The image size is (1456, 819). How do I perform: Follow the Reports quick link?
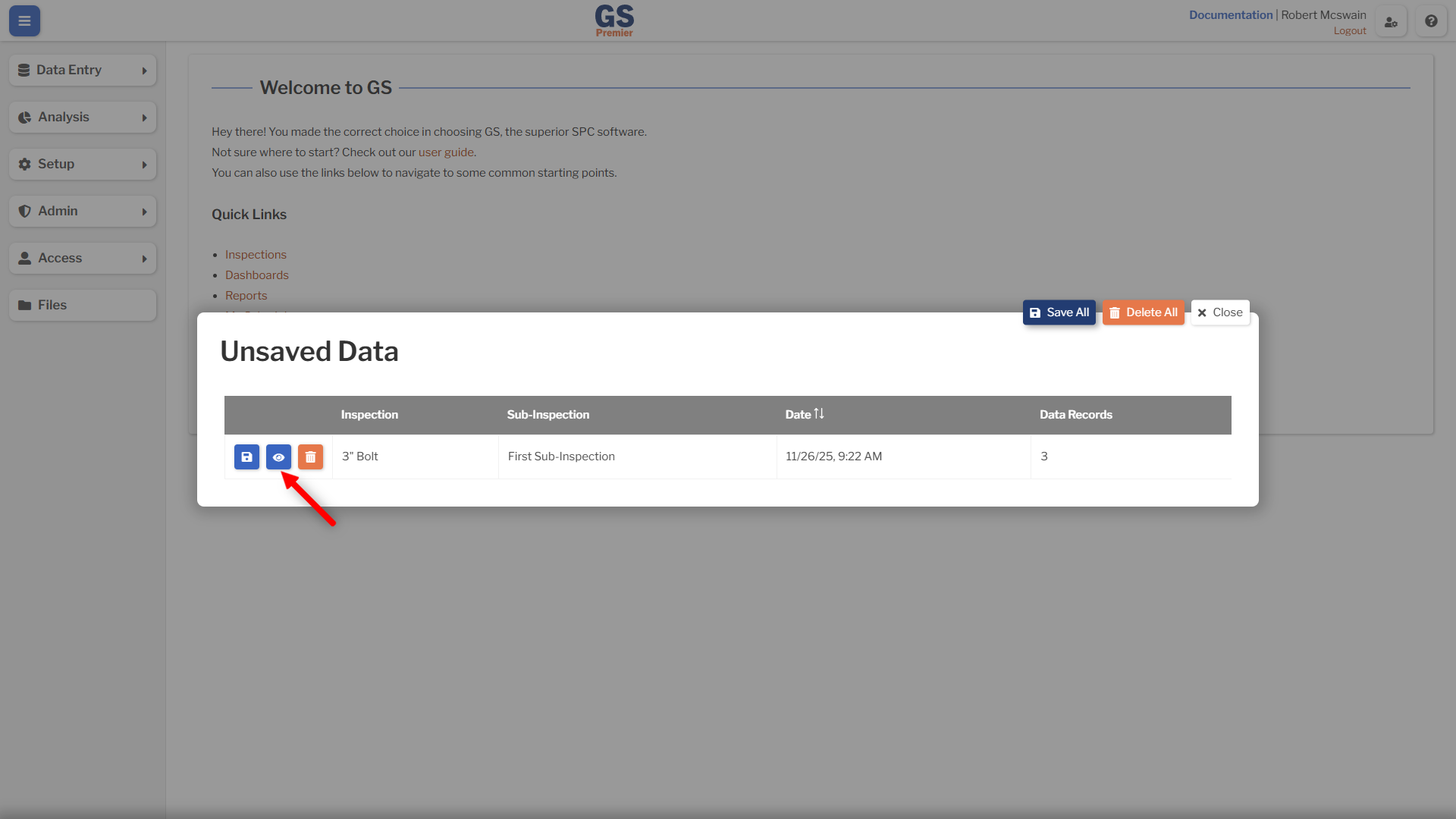pyautogui.click(x=246, y=296)
